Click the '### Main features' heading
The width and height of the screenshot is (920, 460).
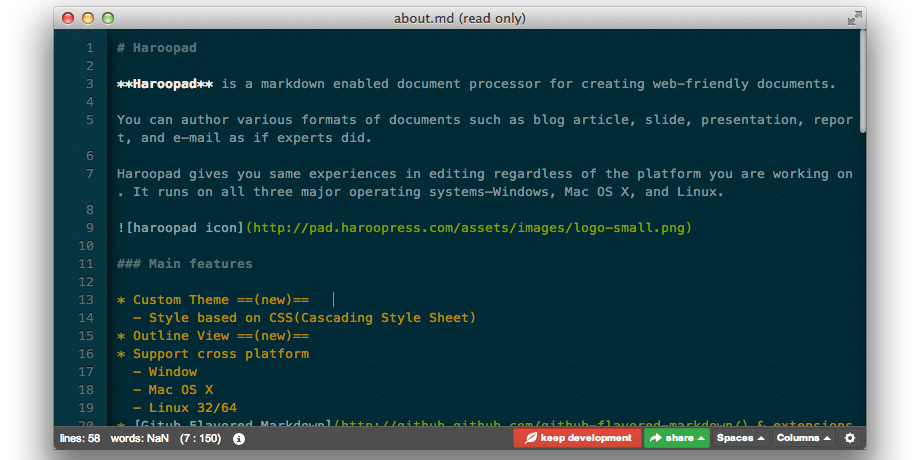pyautogui.click(x=185, y=264)
